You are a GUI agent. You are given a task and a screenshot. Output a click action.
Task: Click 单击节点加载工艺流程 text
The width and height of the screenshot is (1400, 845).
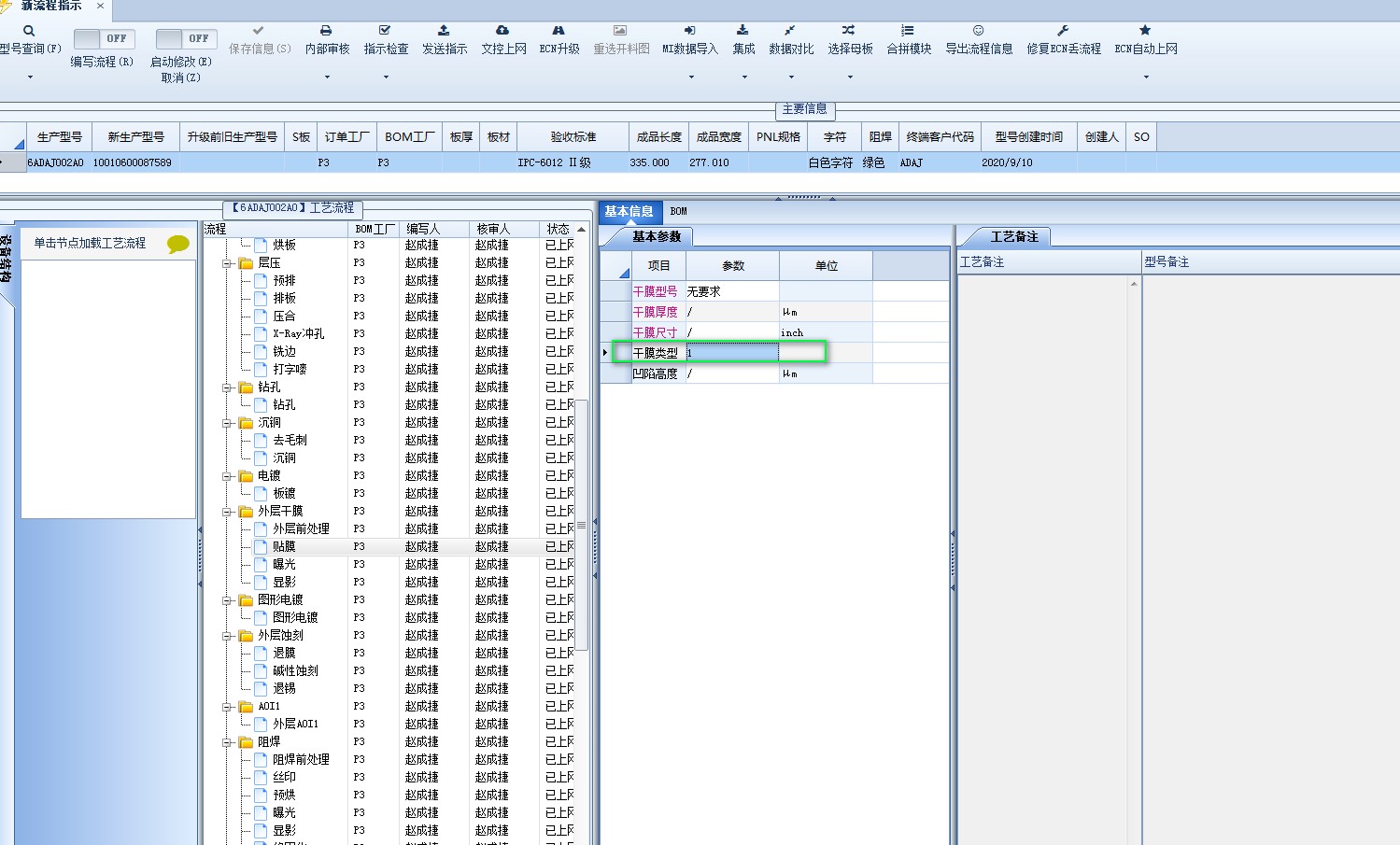click(90, 243)
